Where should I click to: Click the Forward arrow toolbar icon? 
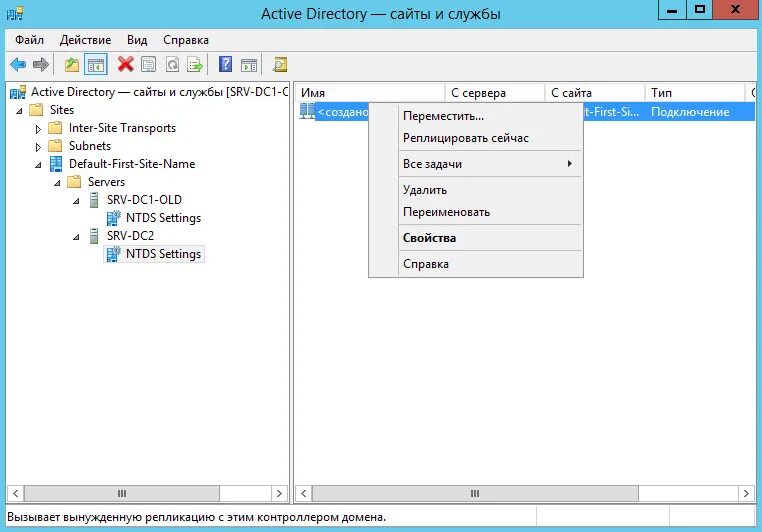[x=41, y=64]
